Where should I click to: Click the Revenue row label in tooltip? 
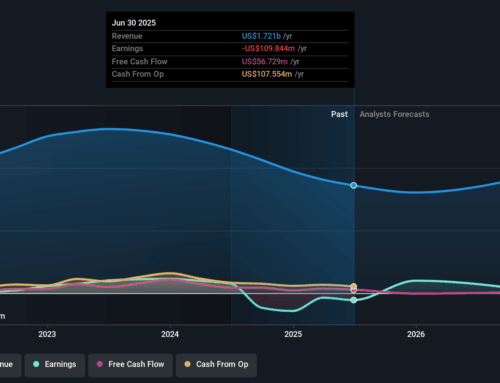(127, 36)
